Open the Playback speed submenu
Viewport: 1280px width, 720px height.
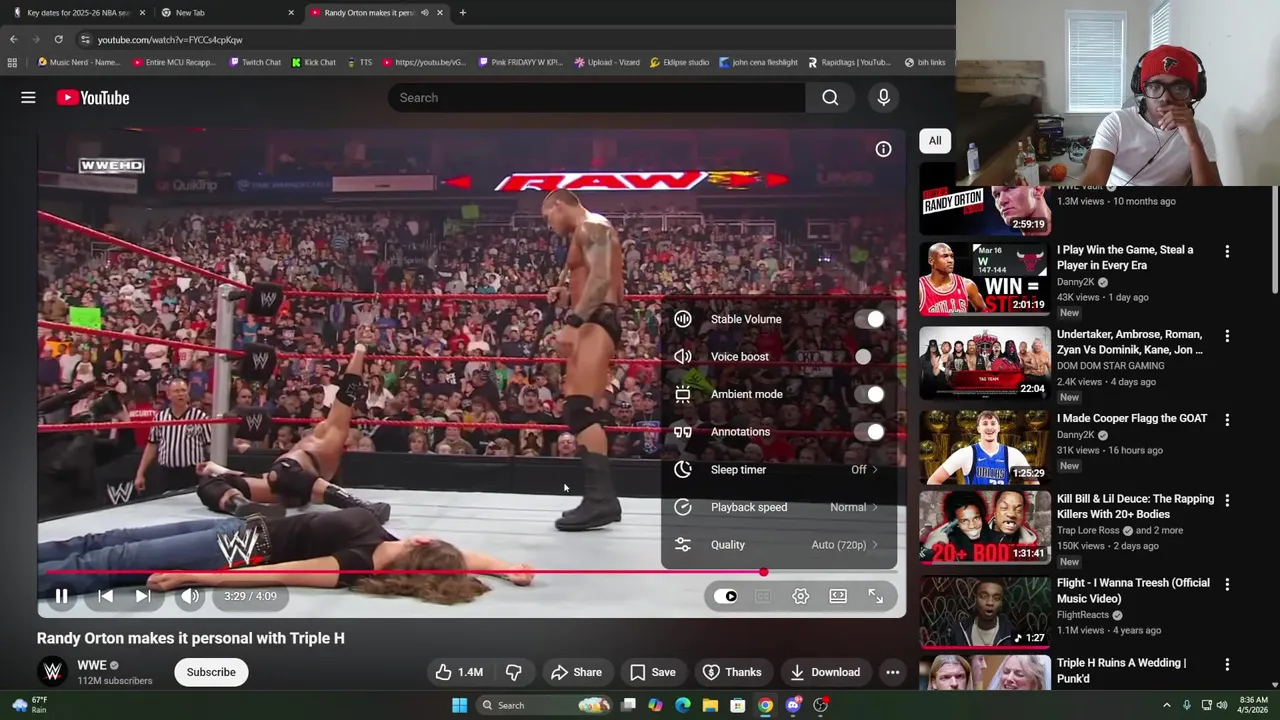(779, 507)
